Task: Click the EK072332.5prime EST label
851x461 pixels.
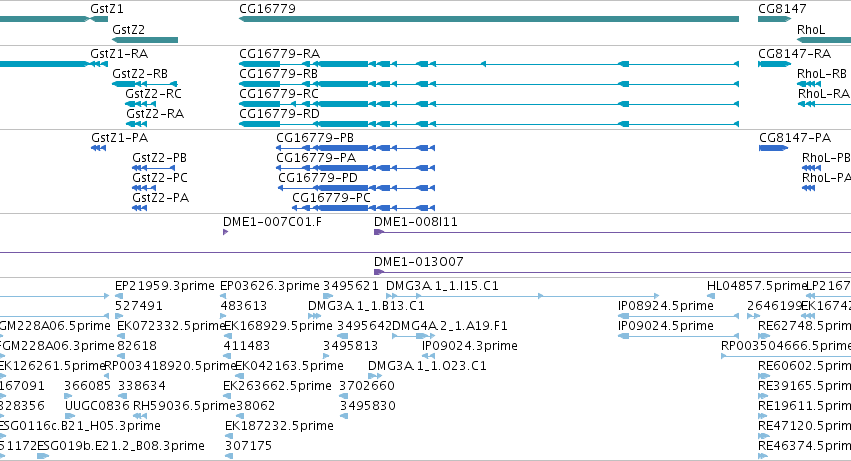Action: [x=172, y=326]
